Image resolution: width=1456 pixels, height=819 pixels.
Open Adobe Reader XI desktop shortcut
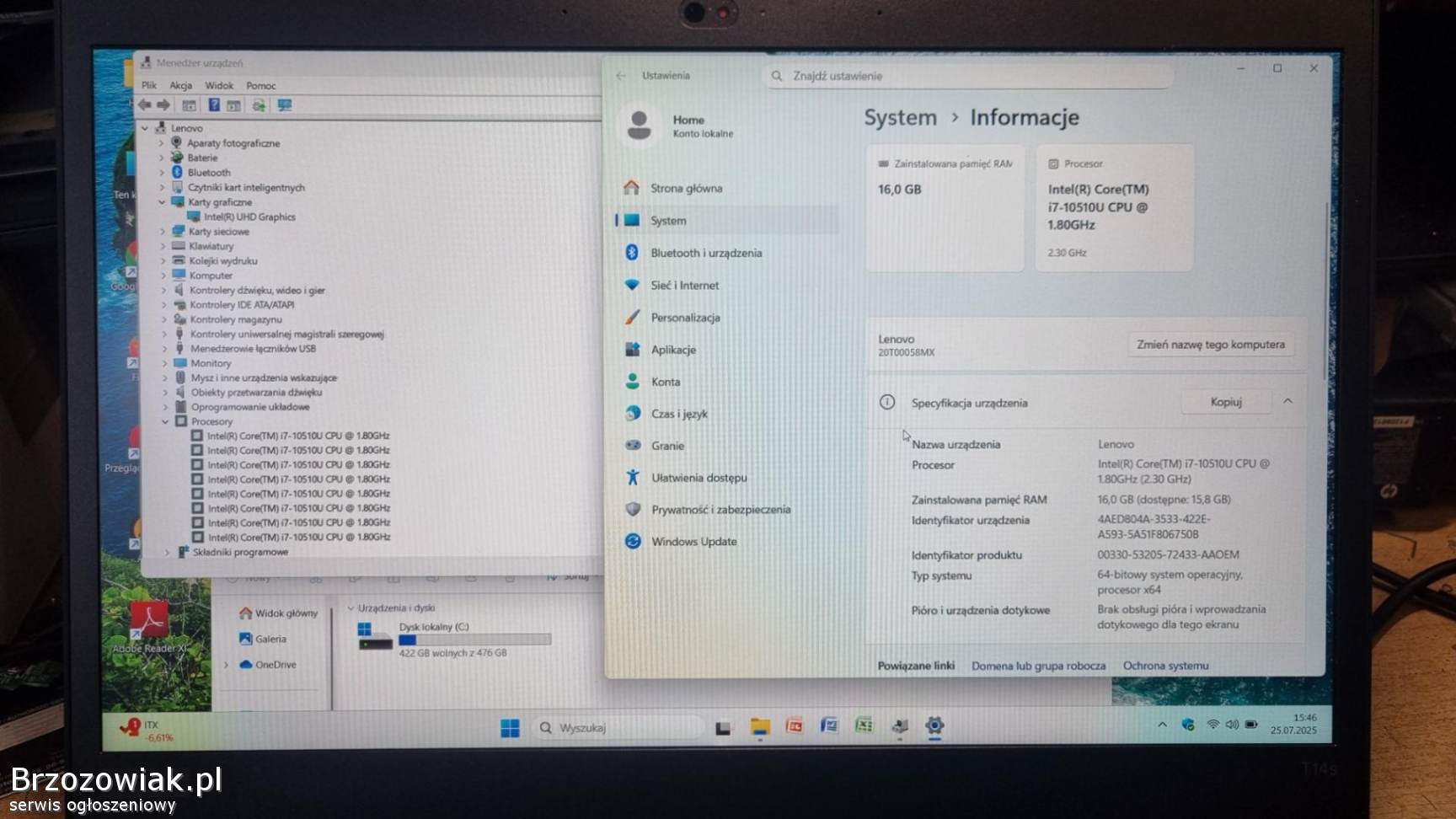tap(150, 625)
